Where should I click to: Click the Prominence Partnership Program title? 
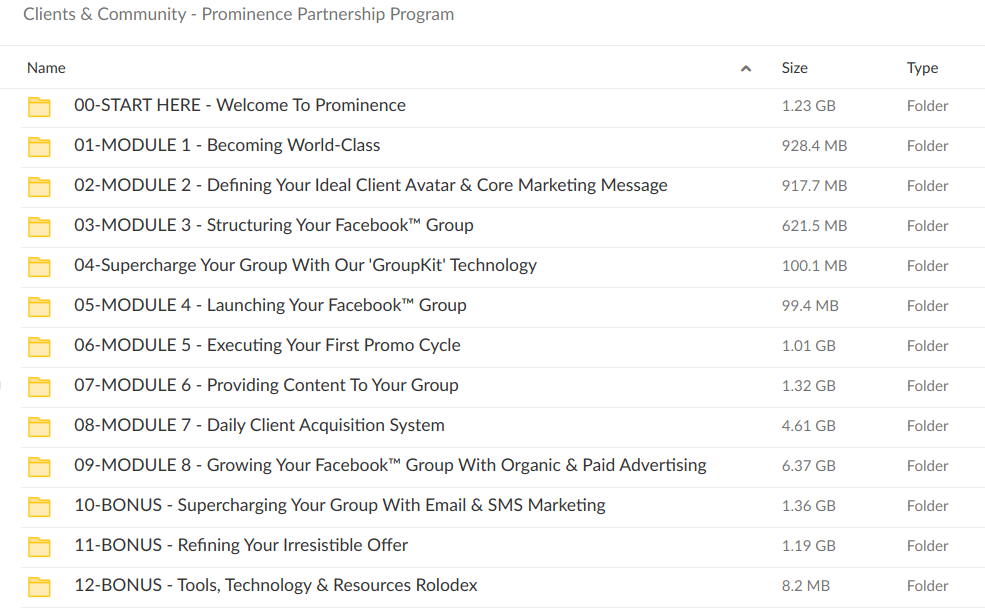point(238,15)
